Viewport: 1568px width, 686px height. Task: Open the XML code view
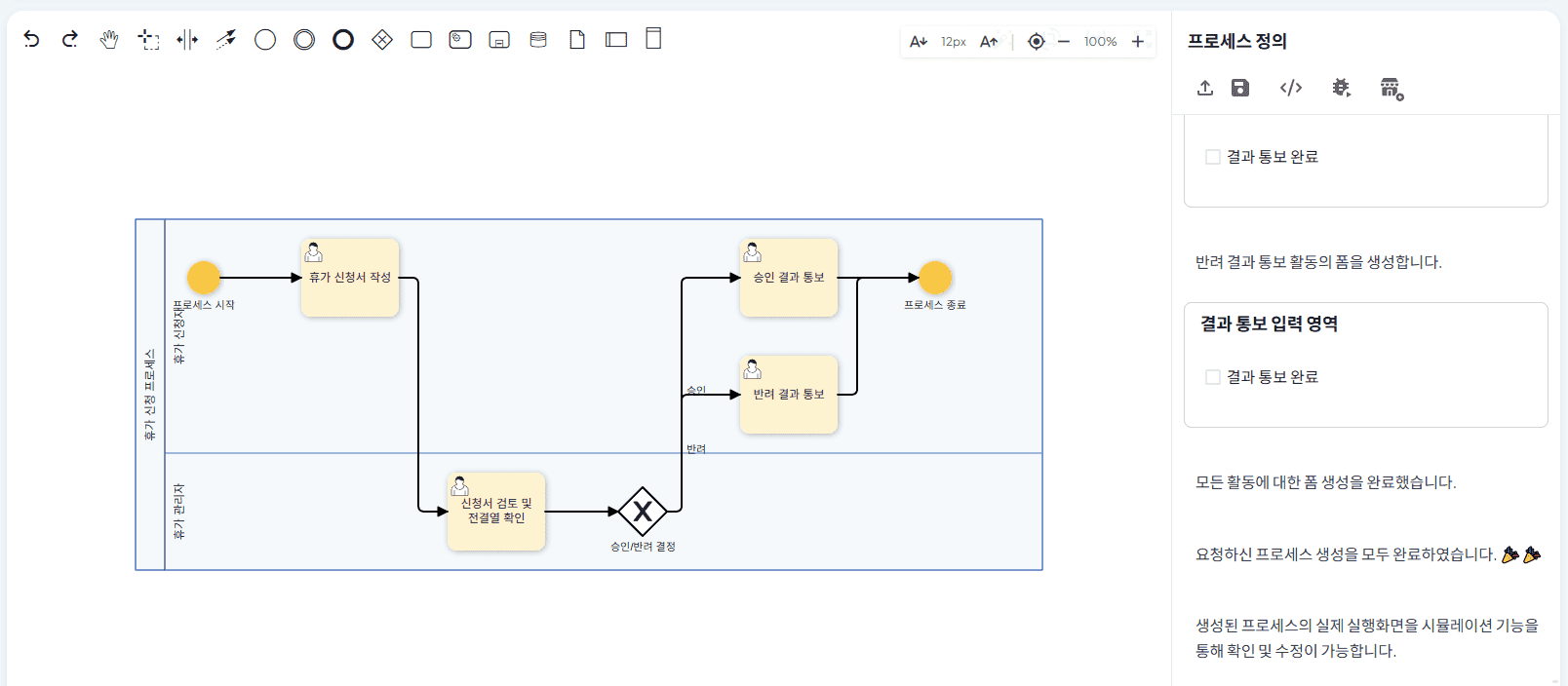click(x=1291, y=88)
